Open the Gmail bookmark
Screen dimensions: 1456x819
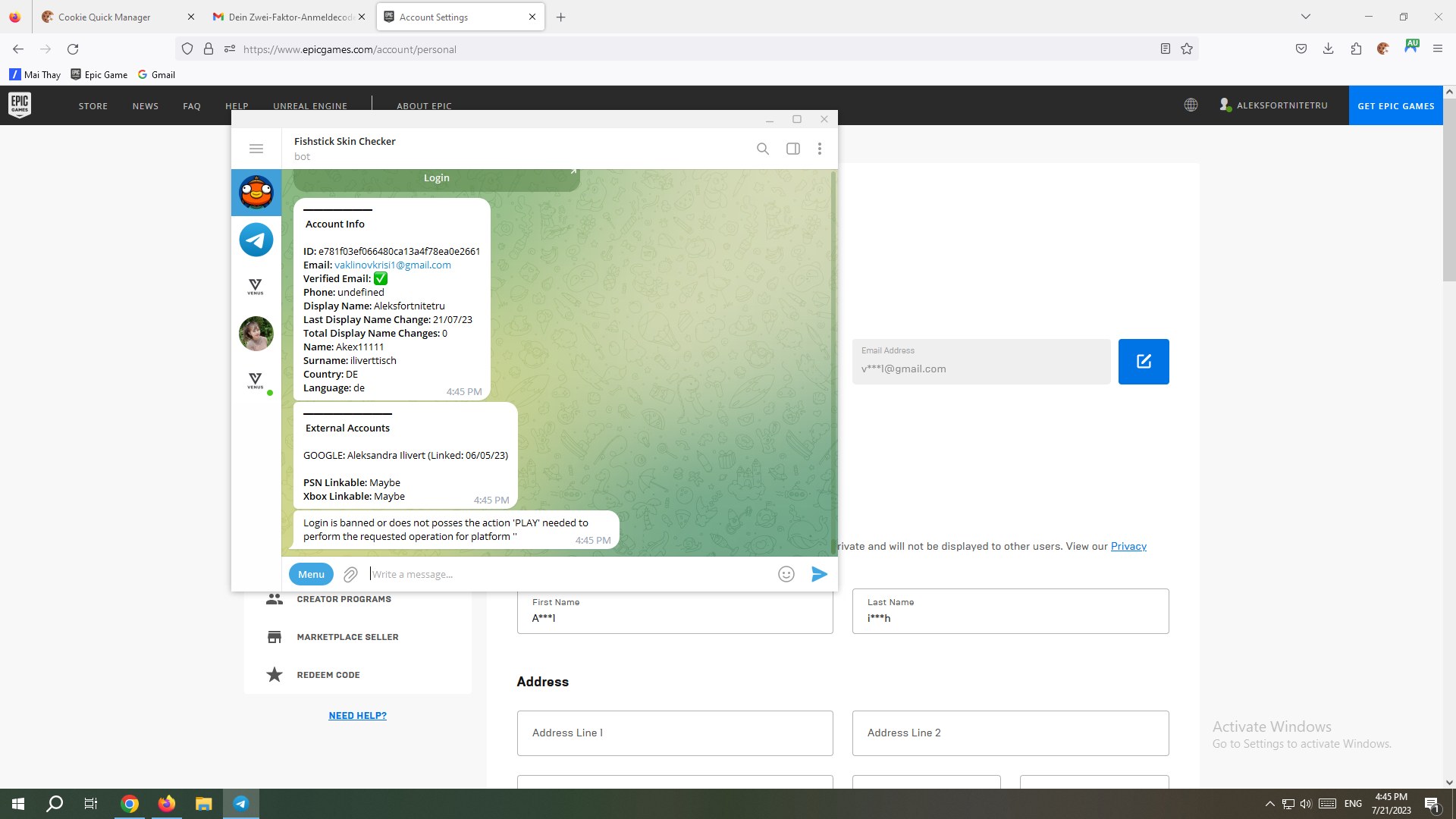coord(156,74)
